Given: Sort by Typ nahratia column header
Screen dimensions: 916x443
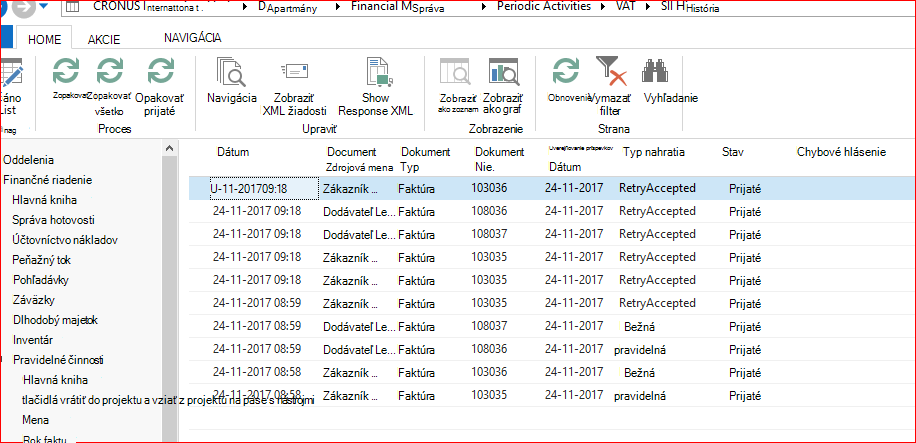Looking at the screenshot, I should pyautogui.click(x=654, y=153).
